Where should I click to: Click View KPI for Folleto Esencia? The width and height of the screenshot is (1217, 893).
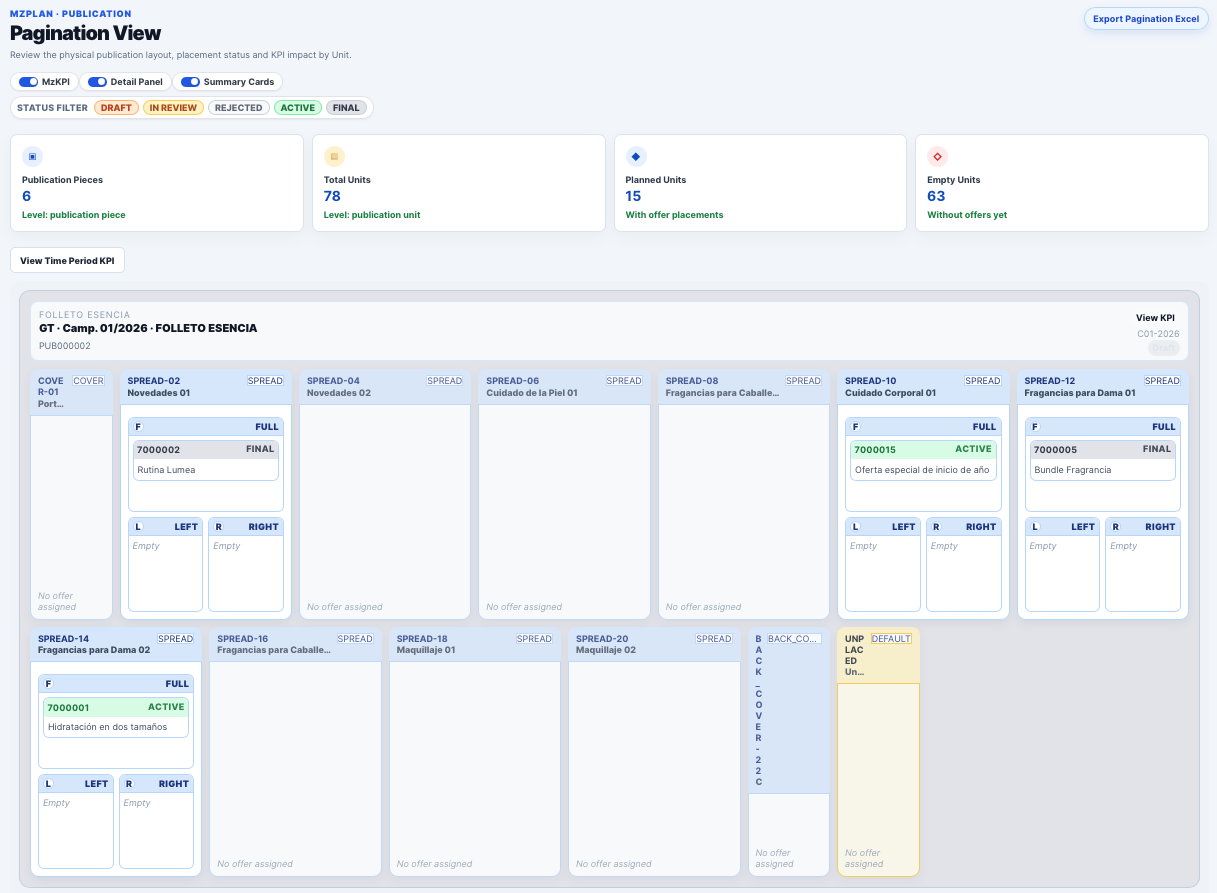tap(1155, 318)
